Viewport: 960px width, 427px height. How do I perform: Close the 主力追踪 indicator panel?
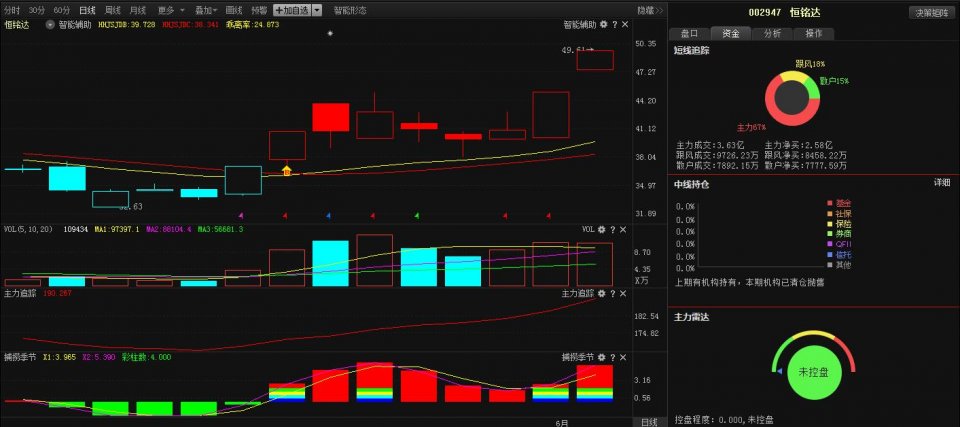tap(623, 293)
